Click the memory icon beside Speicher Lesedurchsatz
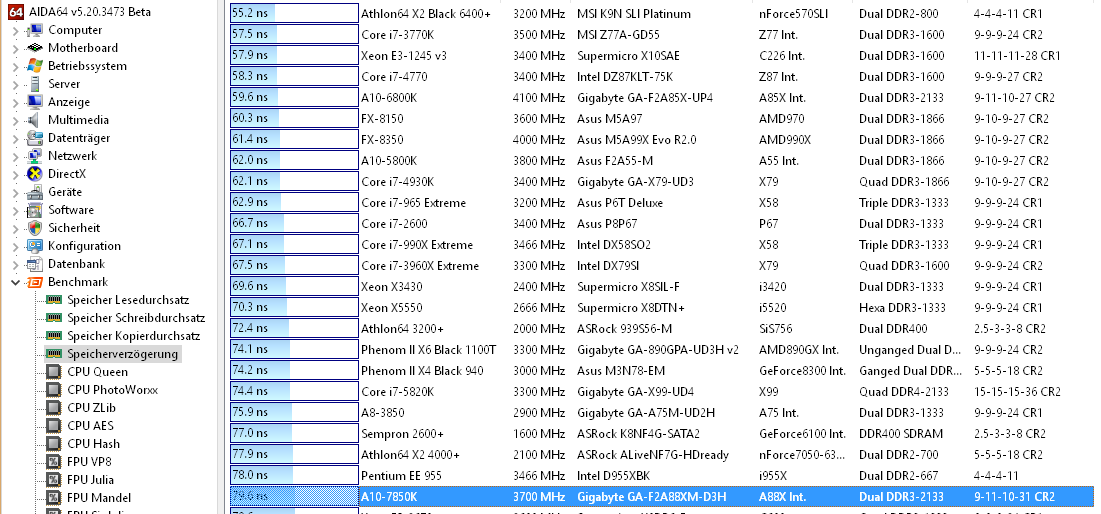The image size is (1101, 514). tap(54, 300)
